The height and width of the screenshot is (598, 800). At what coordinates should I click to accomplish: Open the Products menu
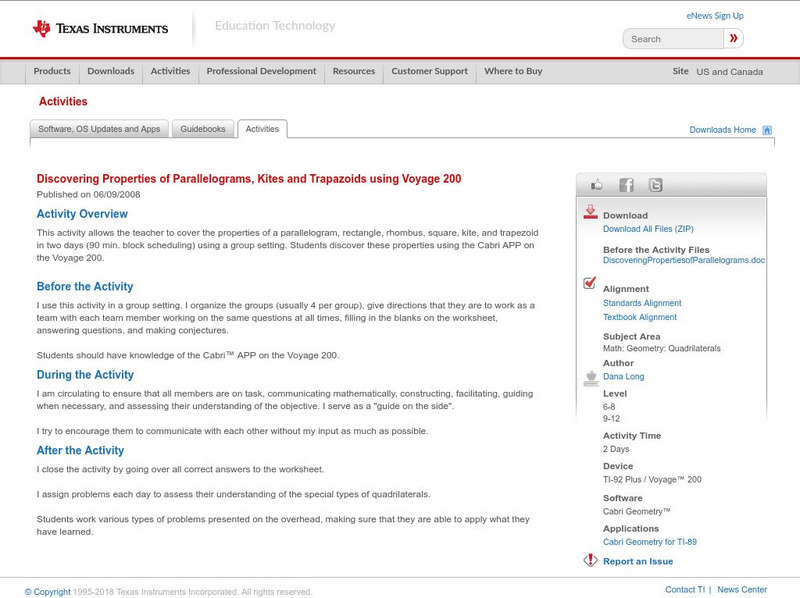click(x=52, y=71)
